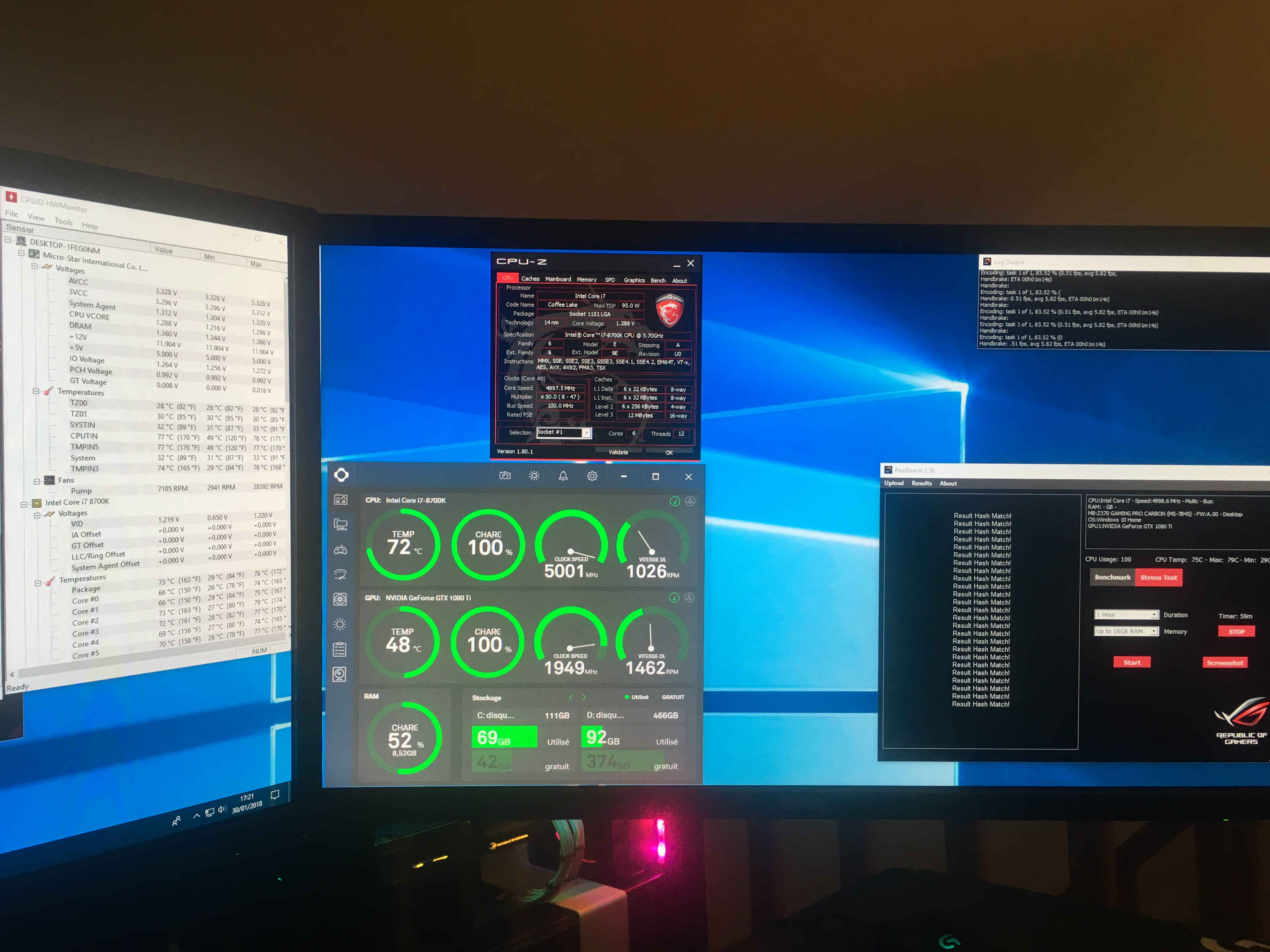Switch CPU panel to graph view icon

point(690,501)
